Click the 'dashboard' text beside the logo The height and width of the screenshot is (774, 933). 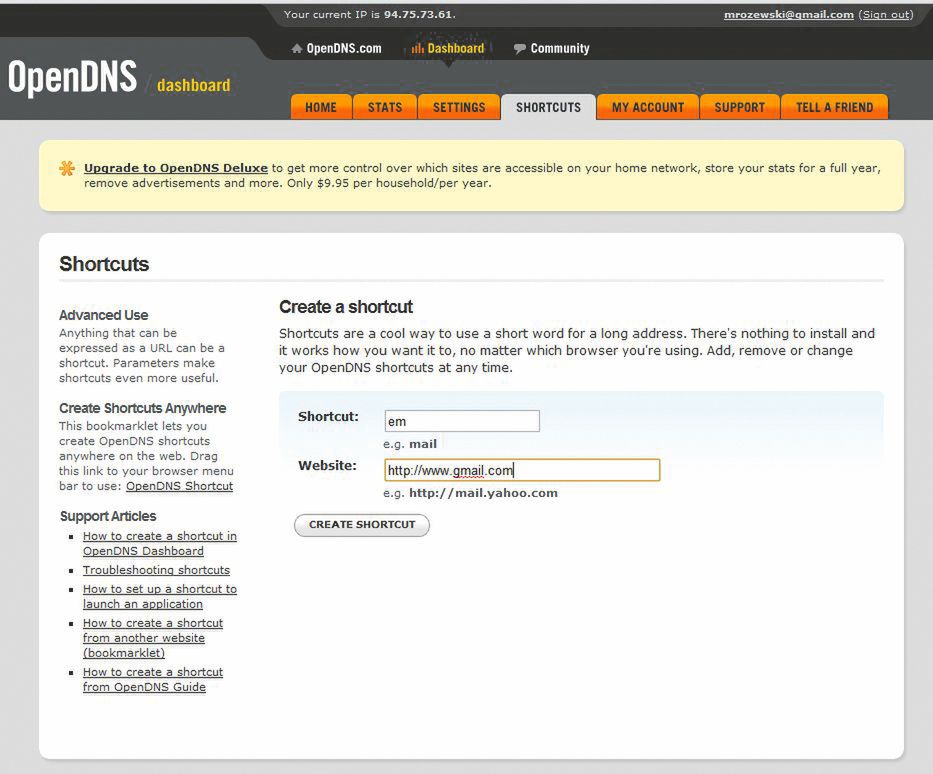[x=193, y=85]
